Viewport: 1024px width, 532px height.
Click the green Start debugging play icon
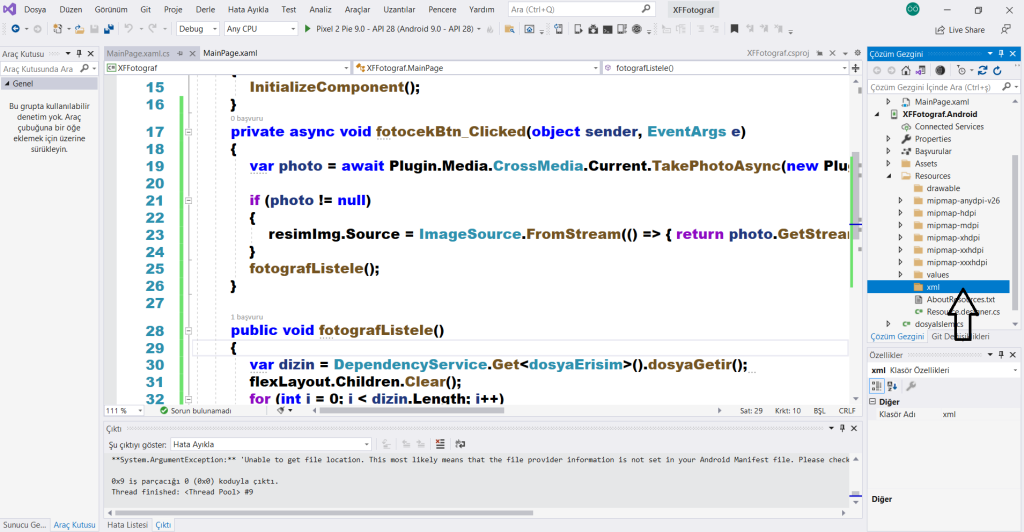[x=308, y=29]
